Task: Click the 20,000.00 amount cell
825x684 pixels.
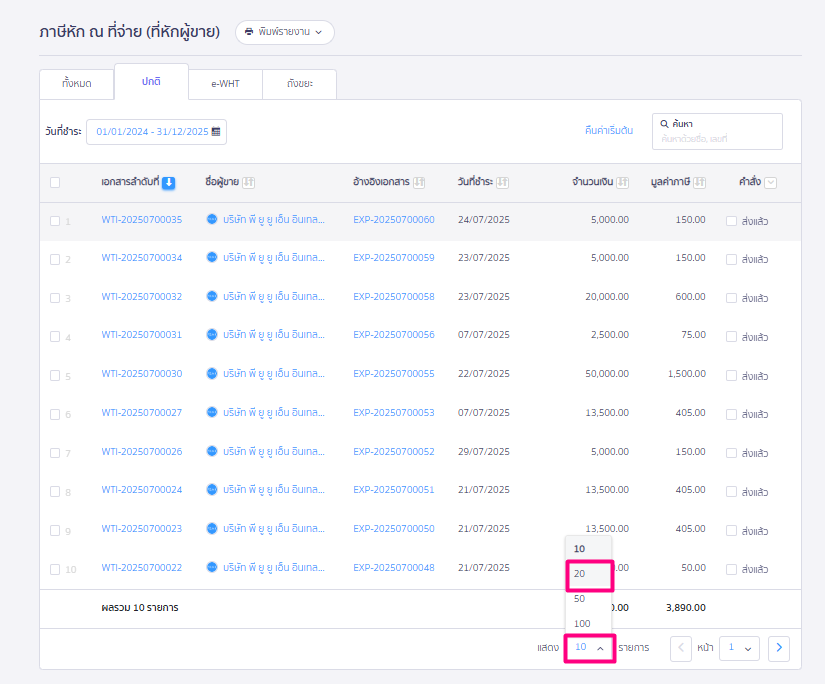Action: [x=607, y=297]
